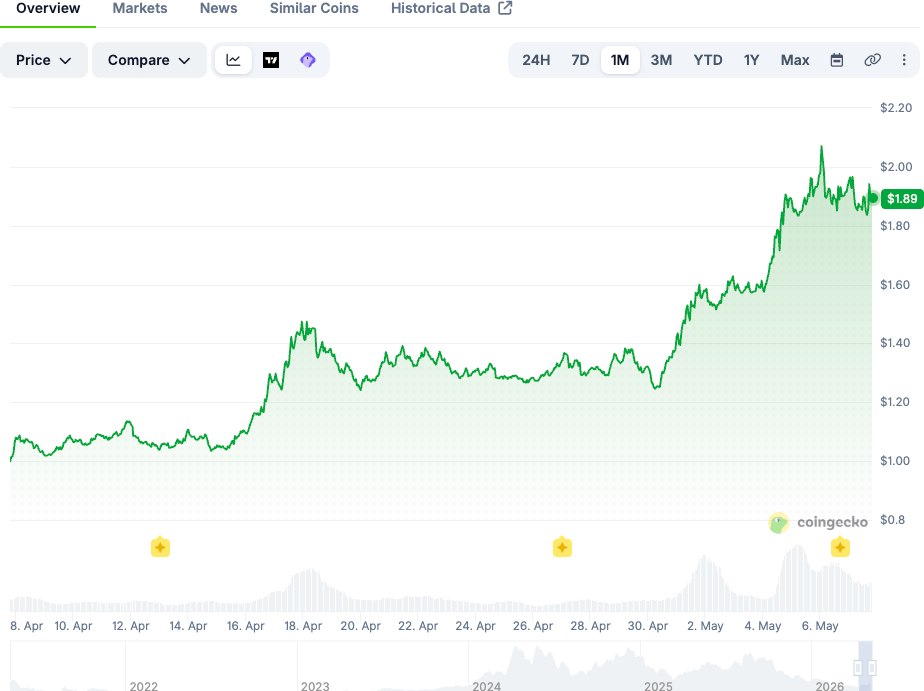Go to the Similar Coins tab
924x691 pixels.
pyautogui.click(x=314, y=9)
